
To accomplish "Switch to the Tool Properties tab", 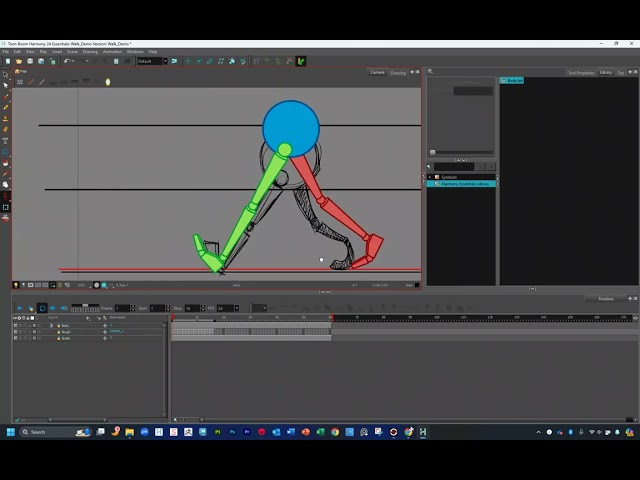I will click(581, 73).
